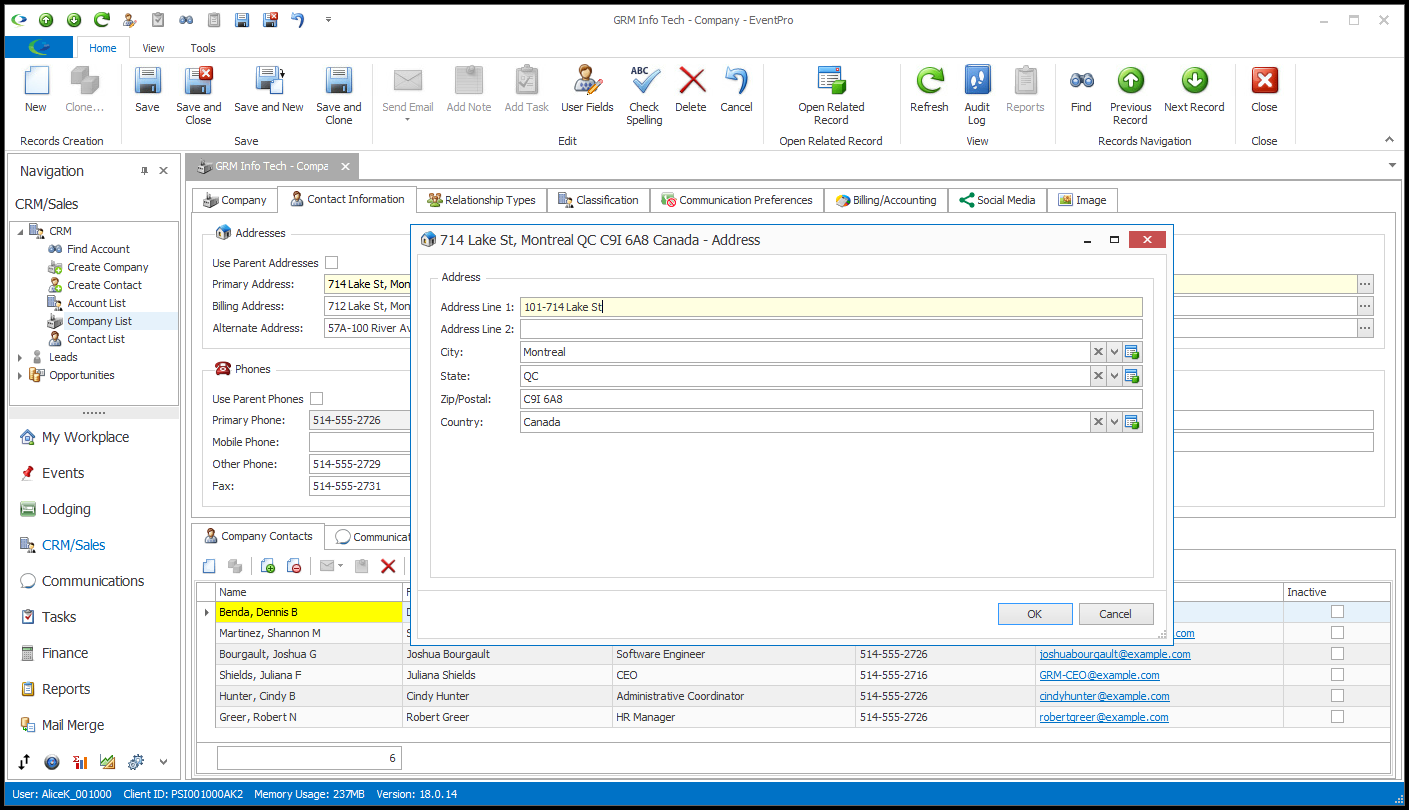This screenshot has height=810, width=1409.
Task: Go to Previous Record
Action: (1130, 96)
